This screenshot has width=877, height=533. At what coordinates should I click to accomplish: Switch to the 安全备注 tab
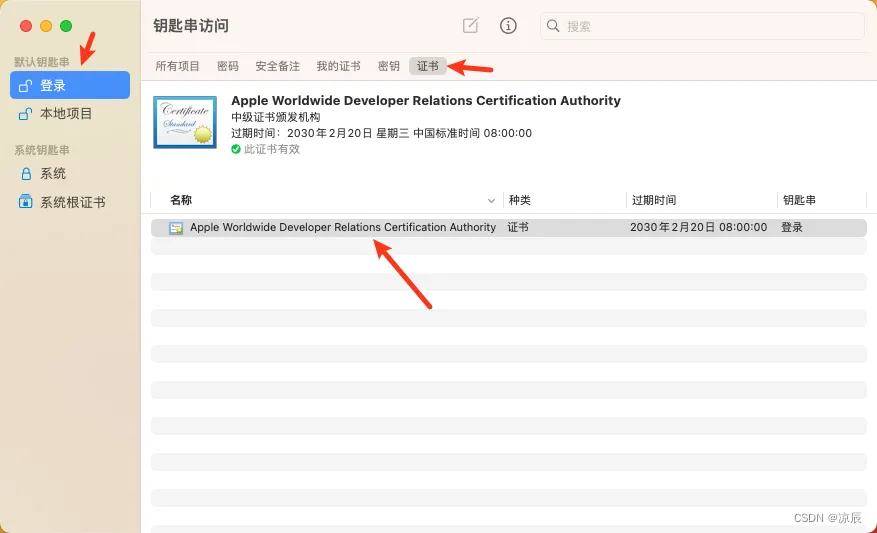click(277, 66)
